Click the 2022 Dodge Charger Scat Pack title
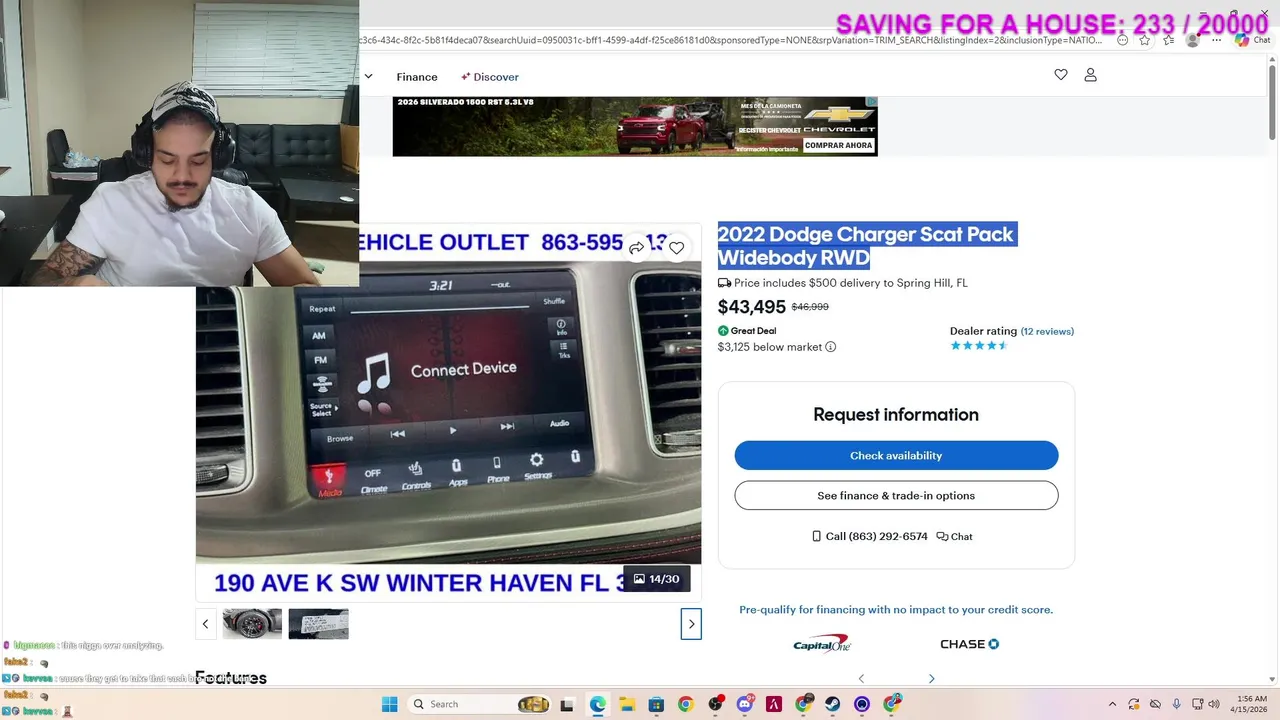This screenshot has width=1280, height=720. pyautogui.click(x=866, y=246)
